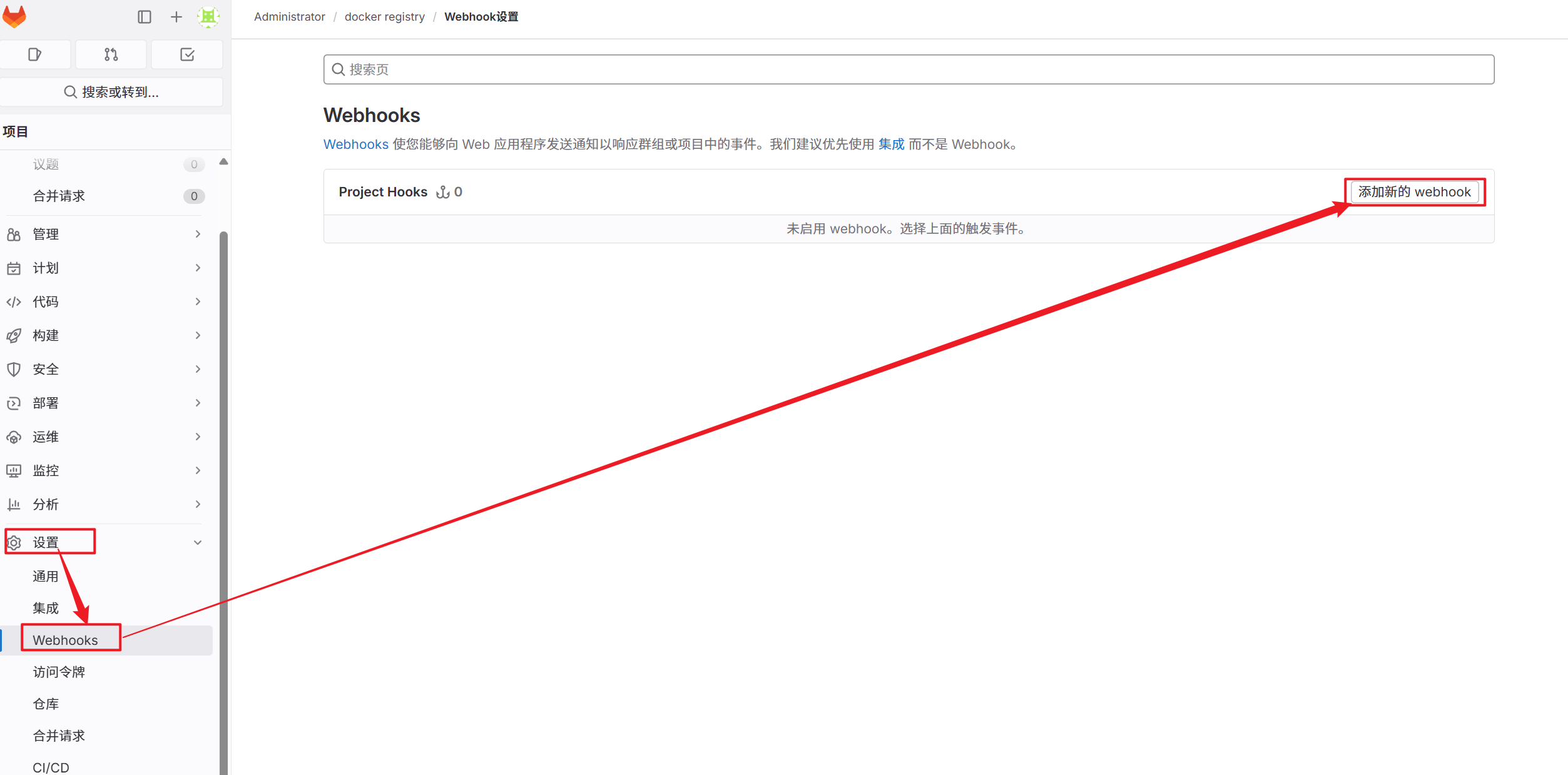Open assigned issues icon
The height and width of the screenshot is (775, 1568).
click(x=35, y=54)
